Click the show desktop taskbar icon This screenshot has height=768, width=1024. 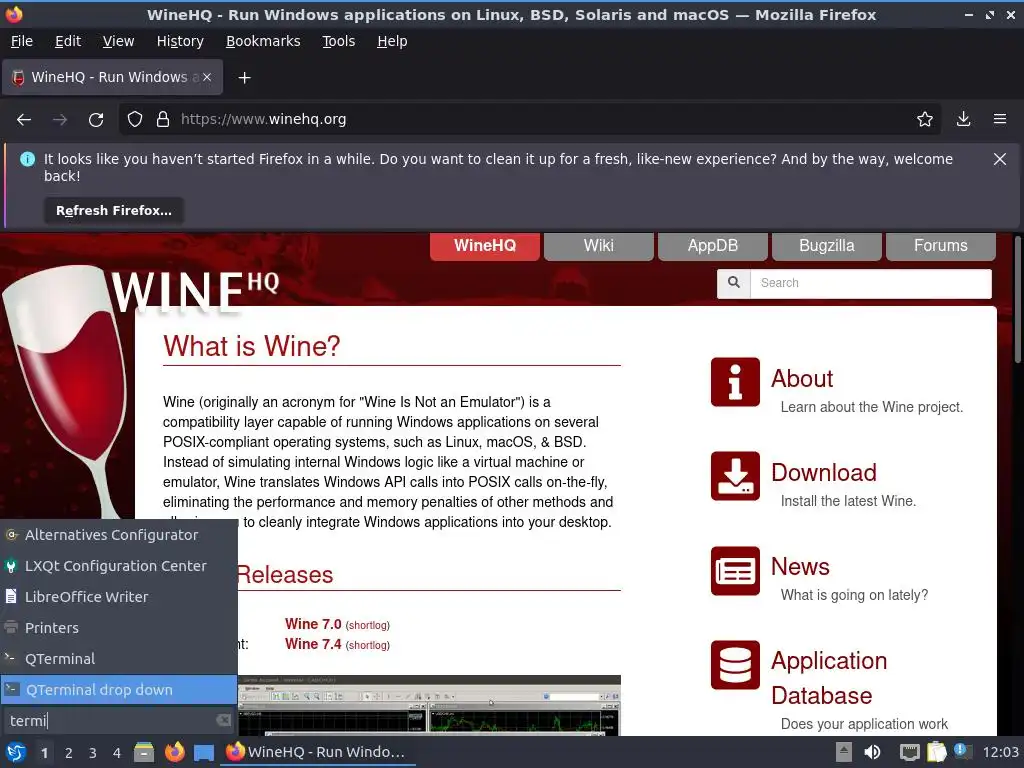(204, 752)
